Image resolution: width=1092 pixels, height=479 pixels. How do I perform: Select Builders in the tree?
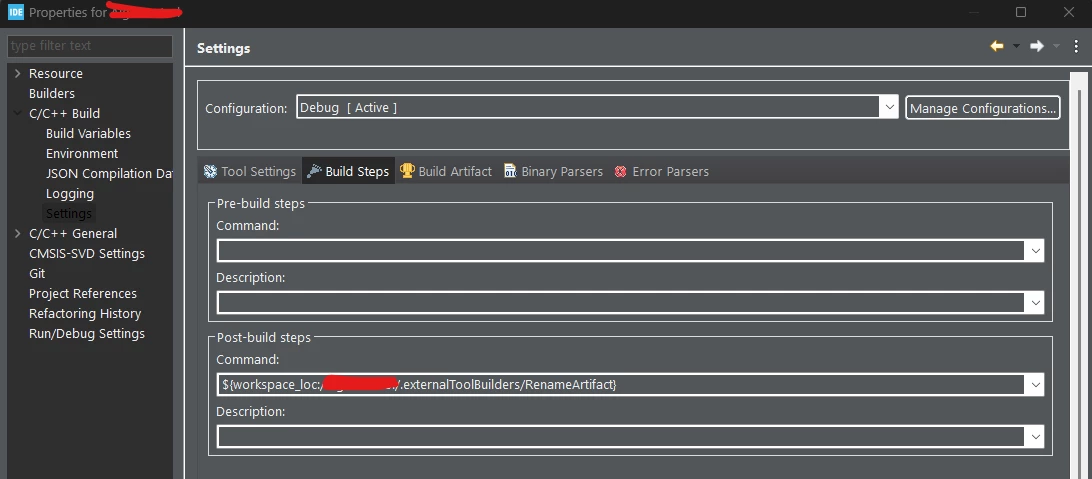[52, 93]
